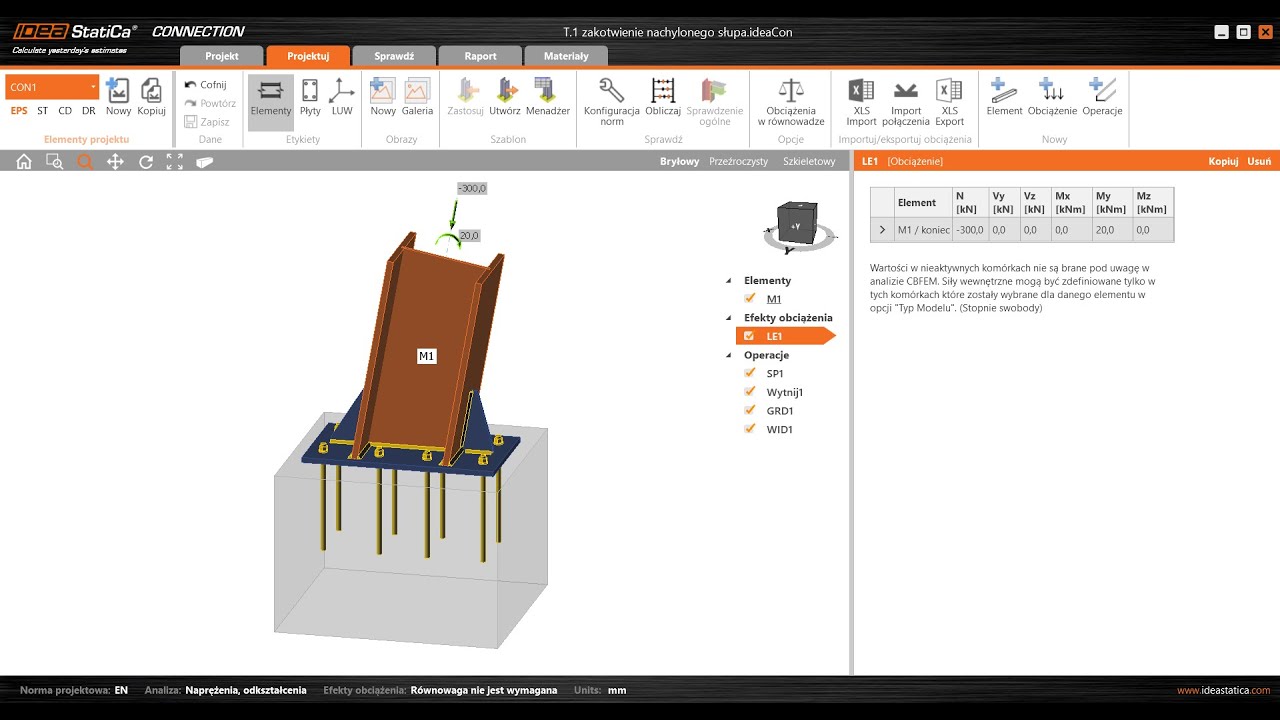Open XLS Import for loads

click(861, 91)
